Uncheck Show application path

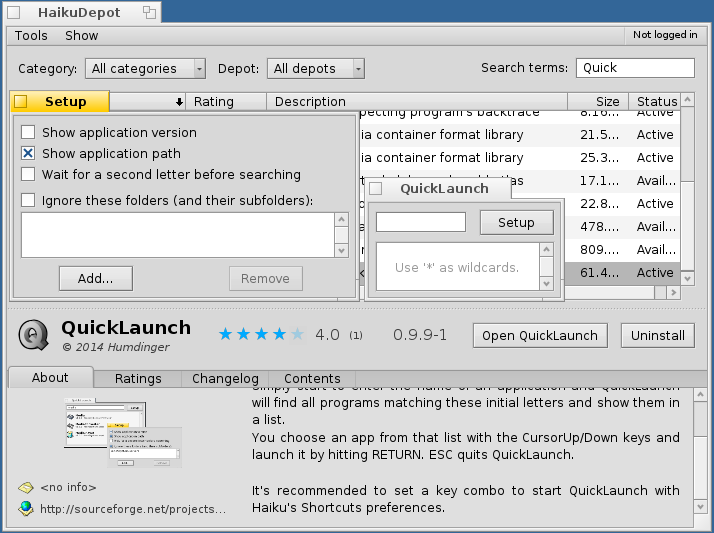point(28,153)
